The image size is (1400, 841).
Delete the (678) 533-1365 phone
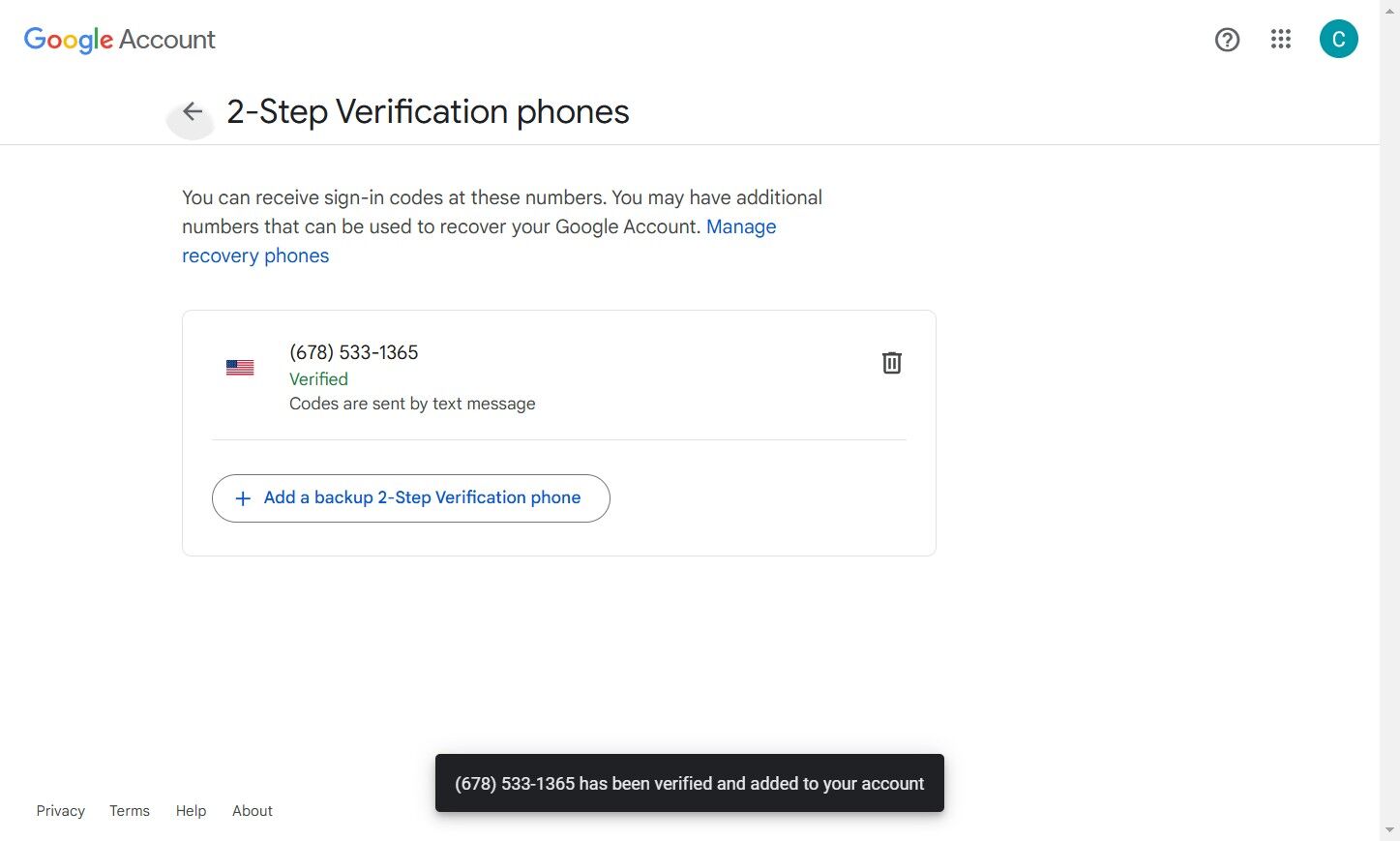click(891, 363)
